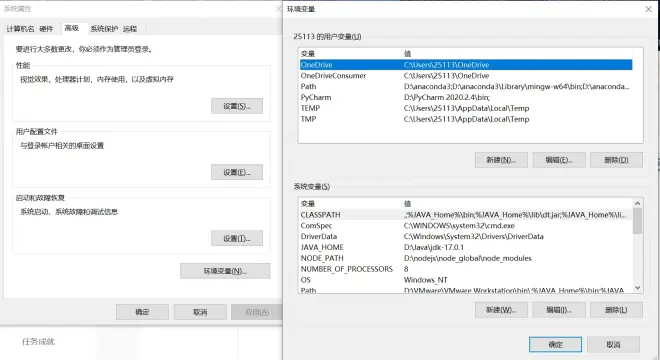The width and height of the screenshot is (660, 360).
Task: Switch to the 硬件 tab
Action: [x=46, y=29]
